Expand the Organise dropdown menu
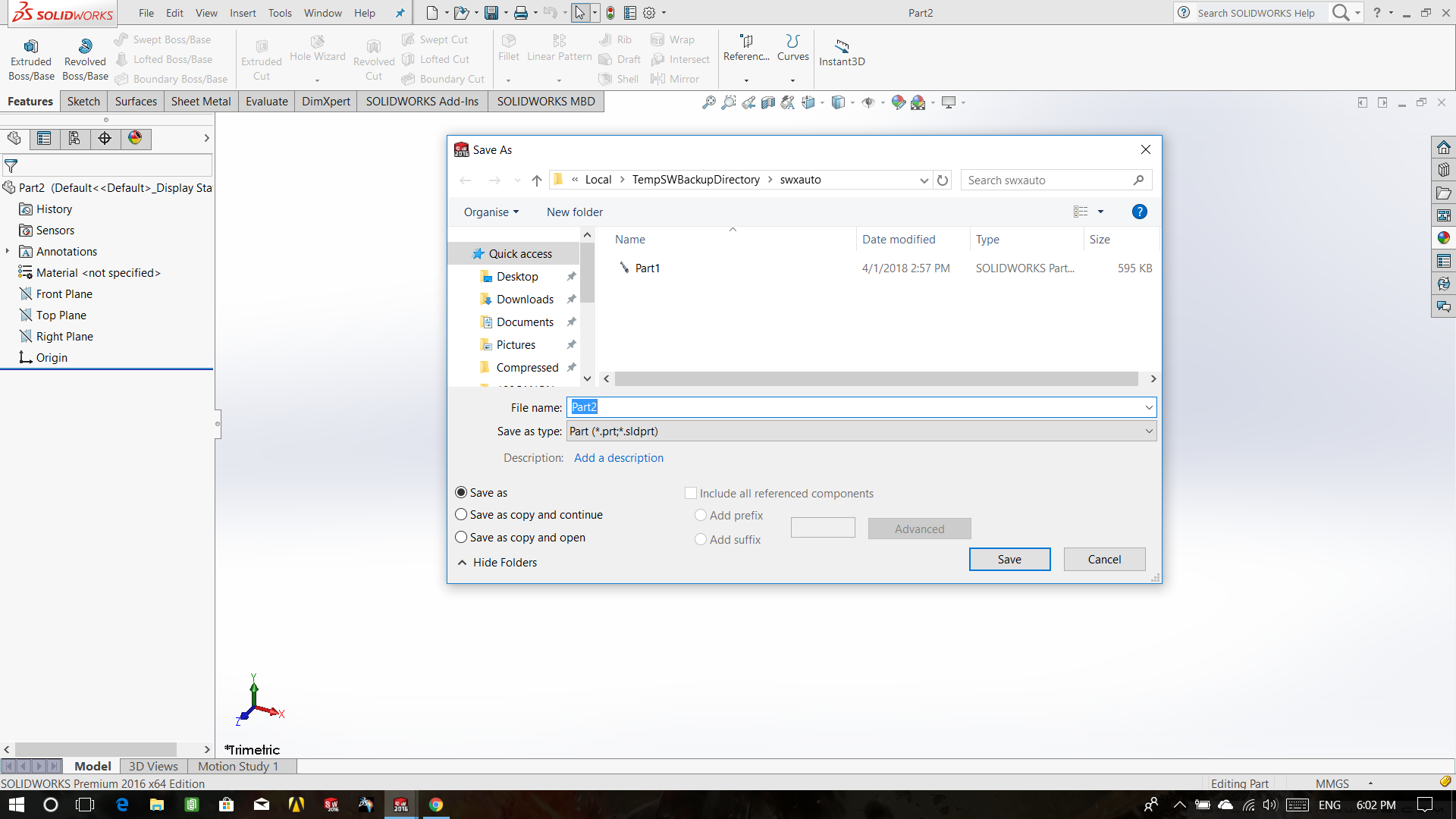Image resolution: width=1456 pixels, height=819 pixels. [x=491, y=212]
